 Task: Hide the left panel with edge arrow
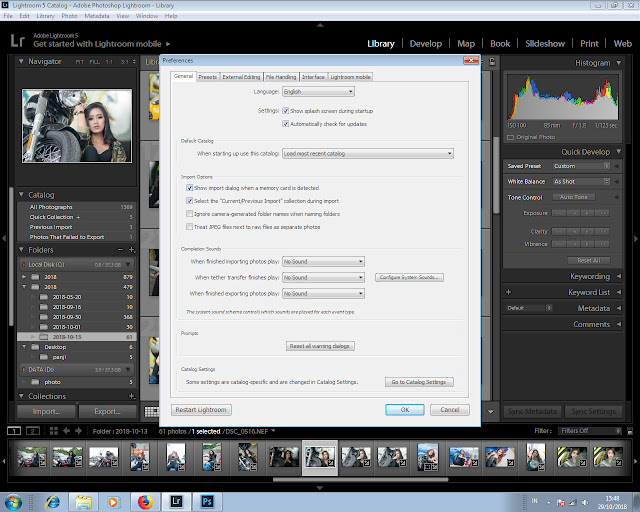point(4,238)
